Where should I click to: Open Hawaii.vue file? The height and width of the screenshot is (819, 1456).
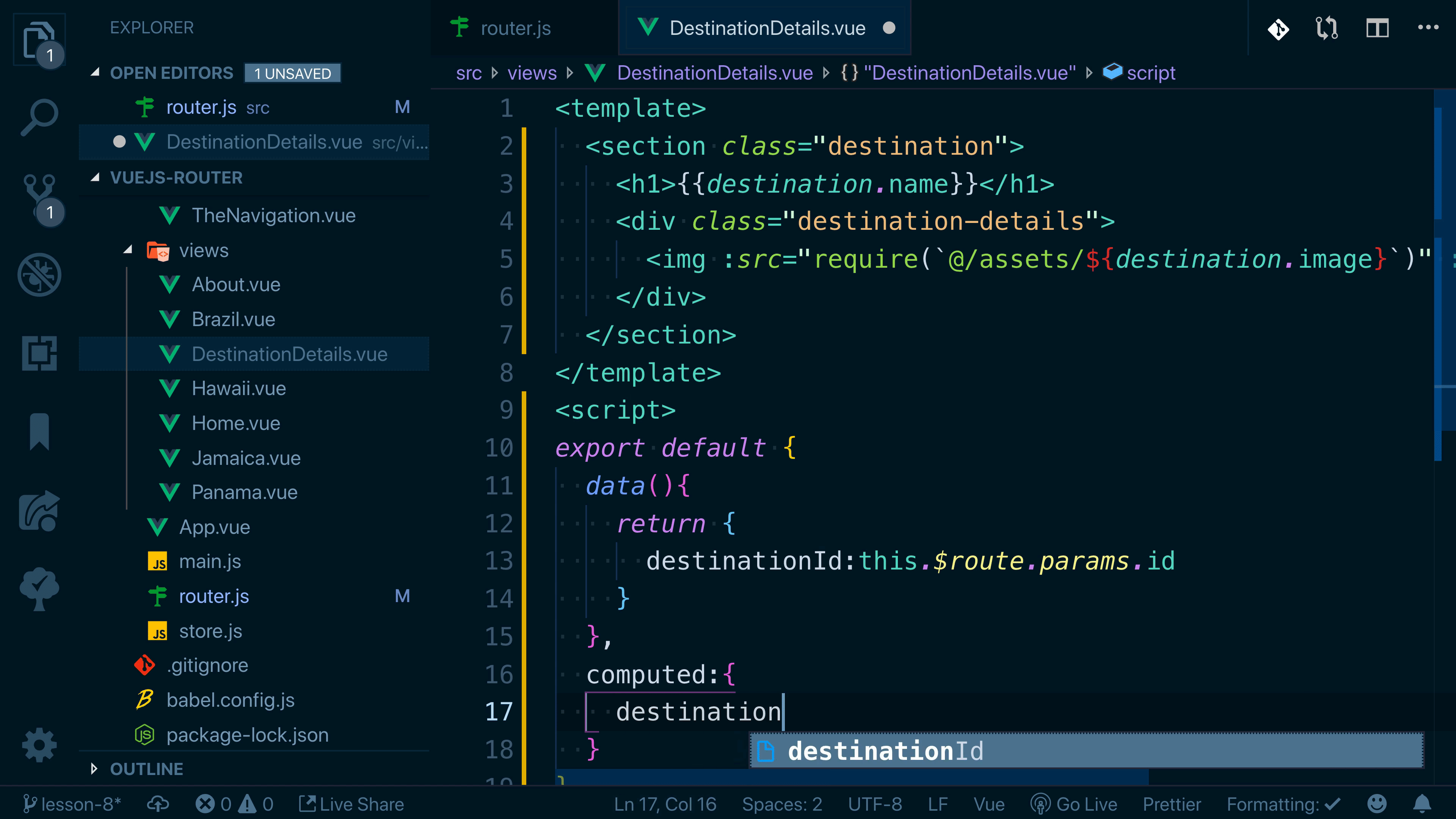tap(254, 388)
